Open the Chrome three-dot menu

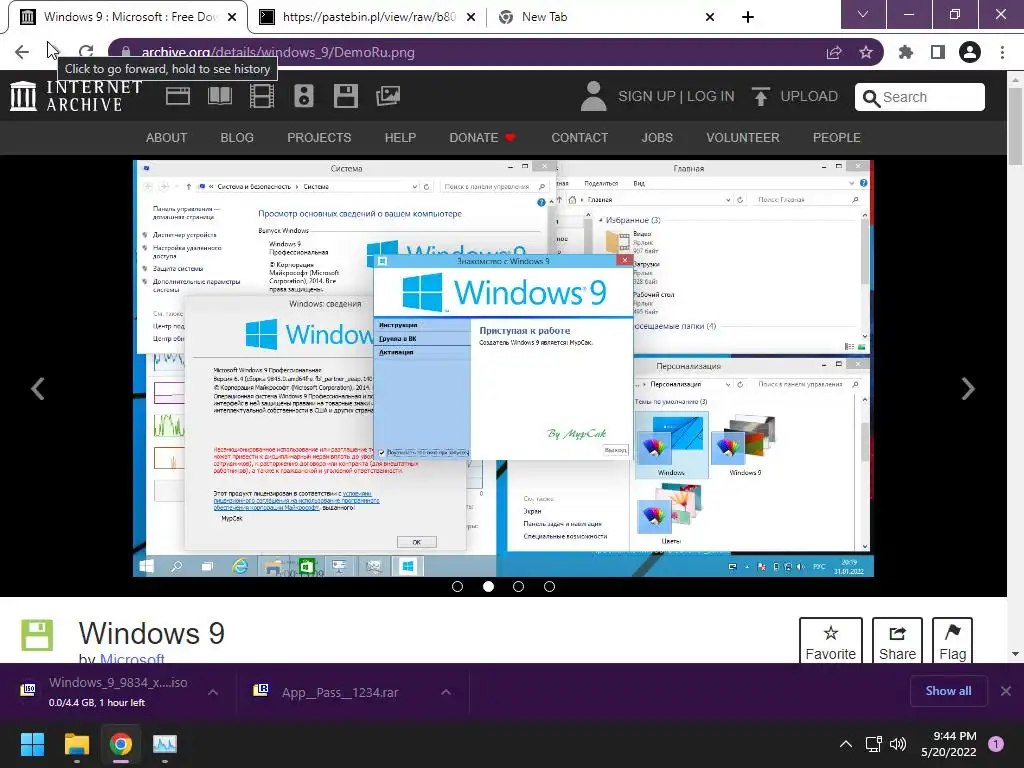[1002, 52]
